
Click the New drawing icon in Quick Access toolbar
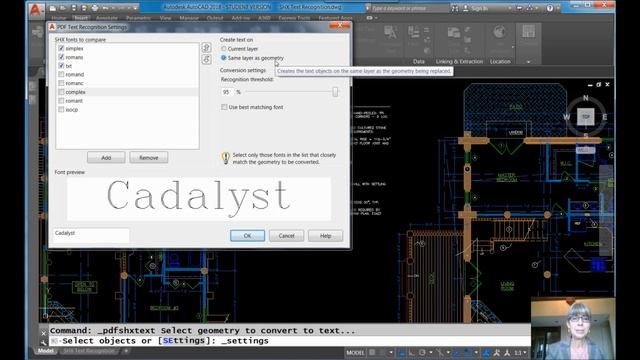pos(53,8)
